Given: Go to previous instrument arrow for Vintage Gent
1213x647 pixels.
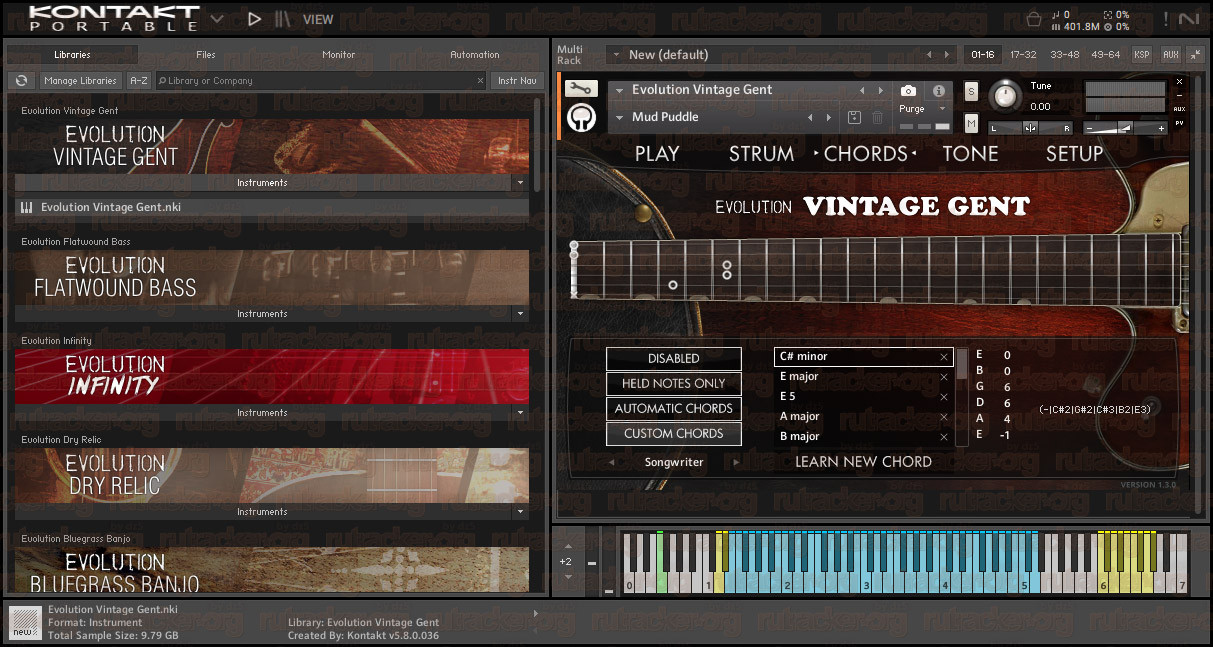Looking at the screenshot, I should (862, 90).
